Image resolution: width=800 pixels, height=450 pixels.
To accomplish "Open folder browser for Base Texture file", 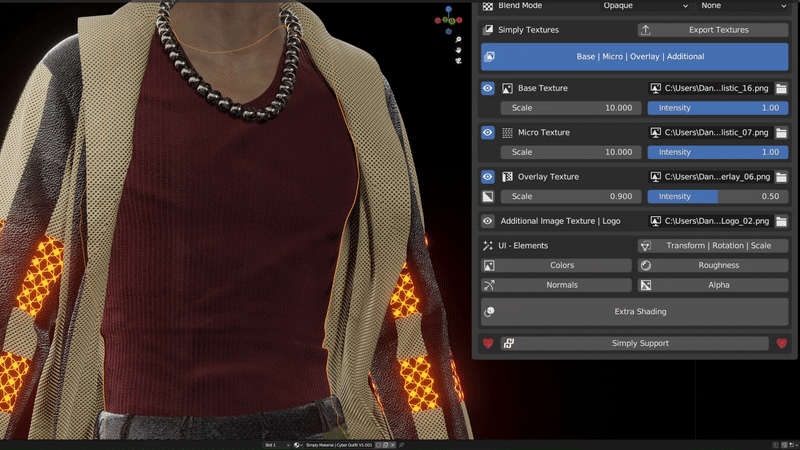I will click(x=781, y=89).
